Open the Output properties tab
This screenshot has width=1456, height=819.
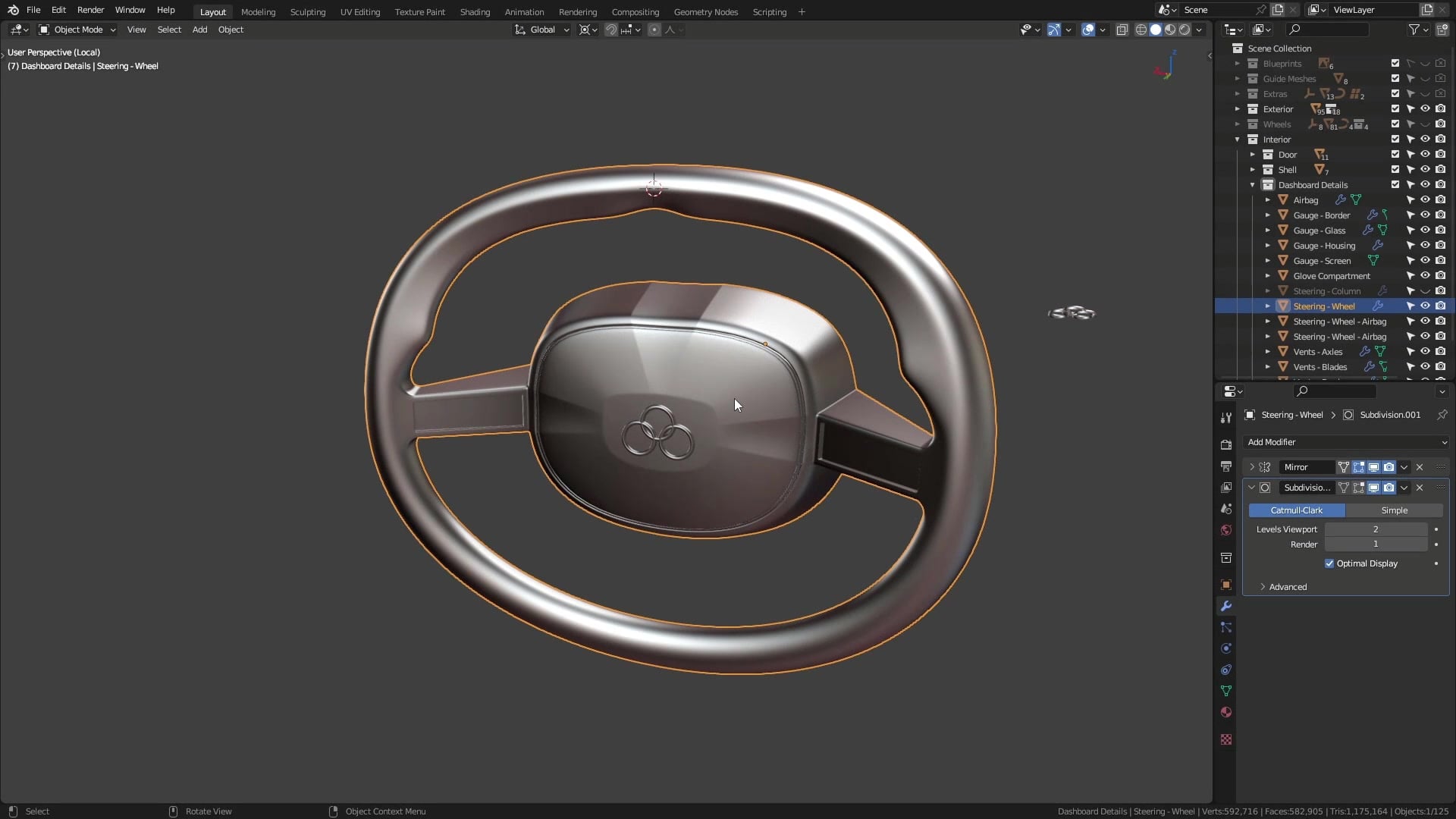(x=1226, y=466)
